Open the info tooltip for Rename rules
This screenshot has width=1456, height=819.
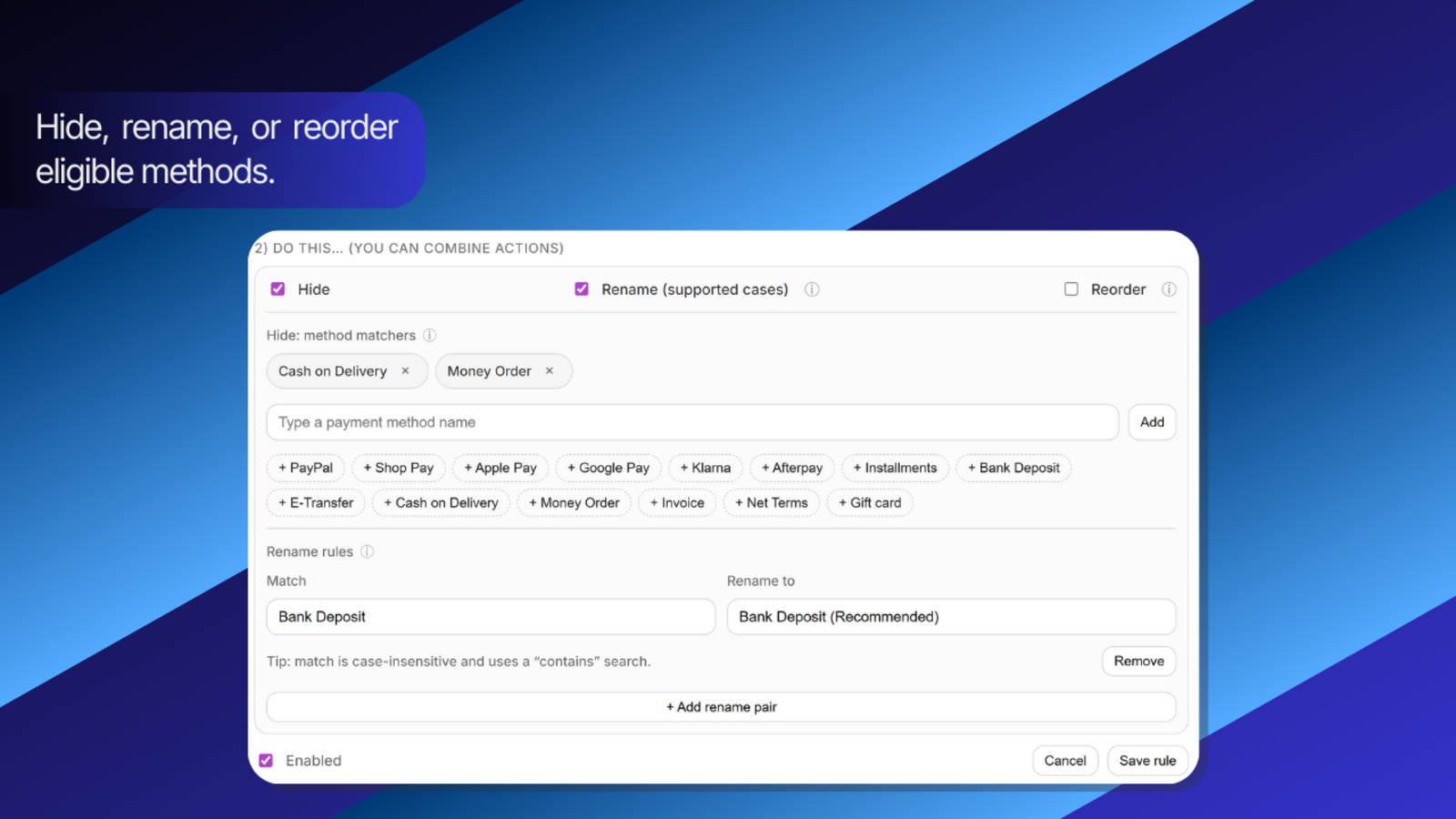(367, 551)
